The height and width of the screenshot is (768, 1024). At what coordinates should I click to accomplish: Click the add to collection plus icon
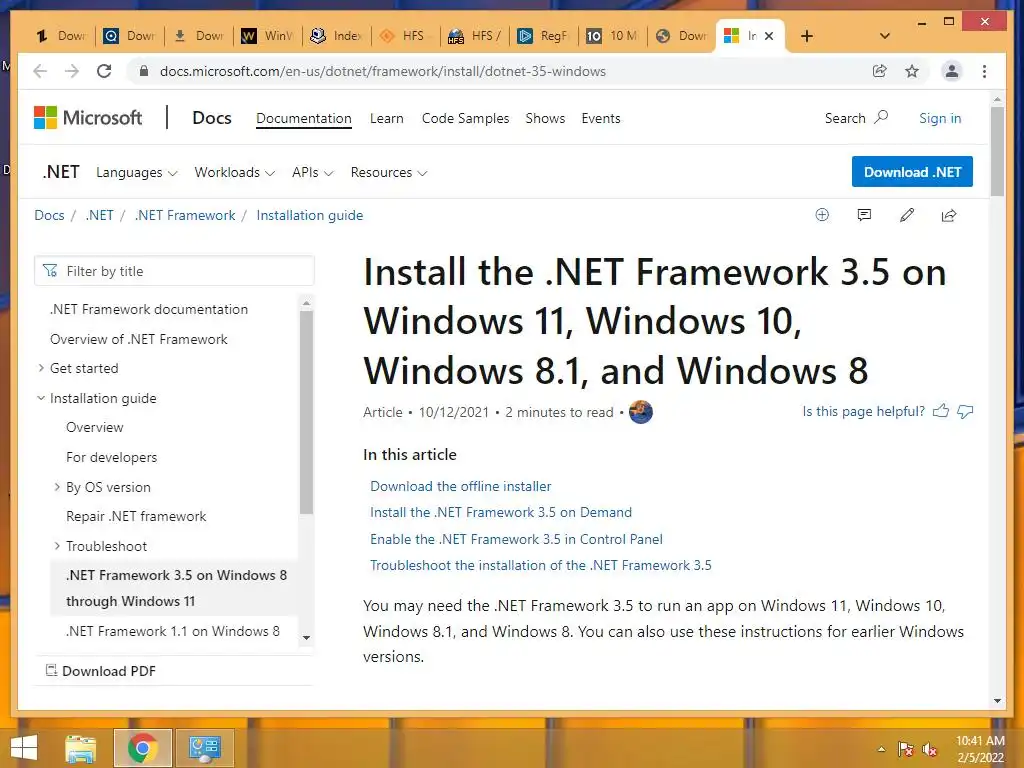(x=822, y=215)
